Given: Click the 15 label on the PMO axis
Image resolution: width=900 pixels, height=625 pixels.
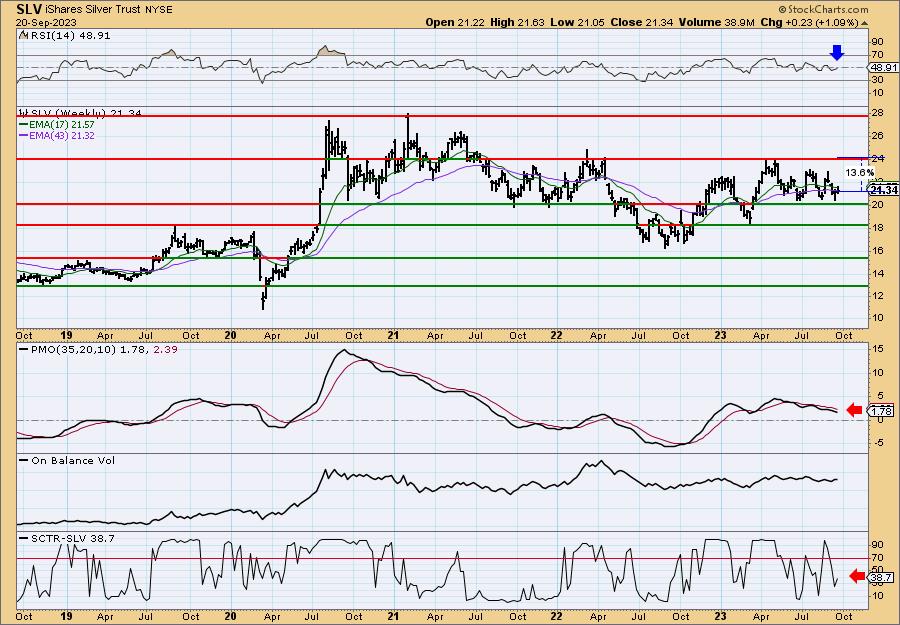Looking at the screenshot, I should pyautogui.click(x=878, y=348).
